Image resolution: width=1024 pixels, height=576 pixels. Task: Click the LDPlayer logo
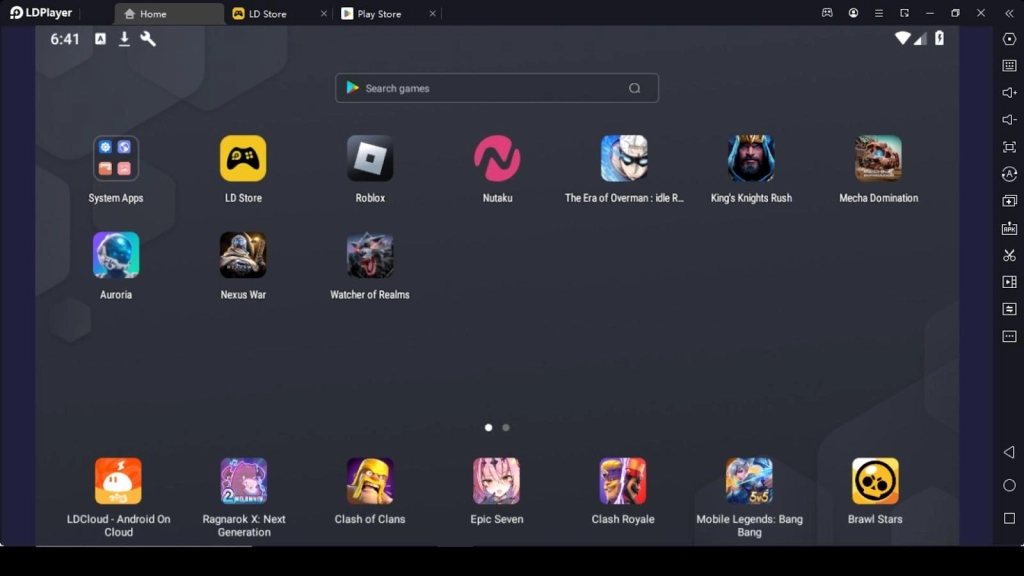click(x=40, y=13)
